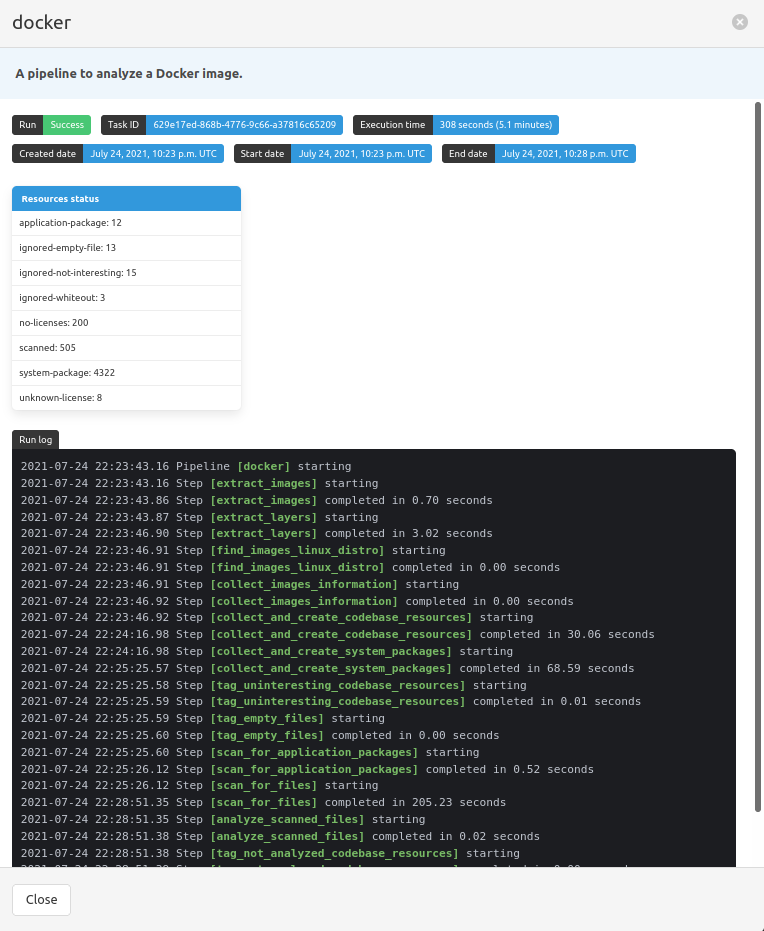Click the Created date value
Screen dimensions: 764x931
point(153,154)
